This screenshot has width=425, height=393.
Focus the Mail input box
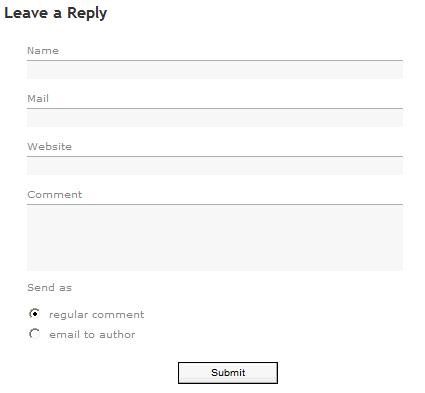(215, 118)
